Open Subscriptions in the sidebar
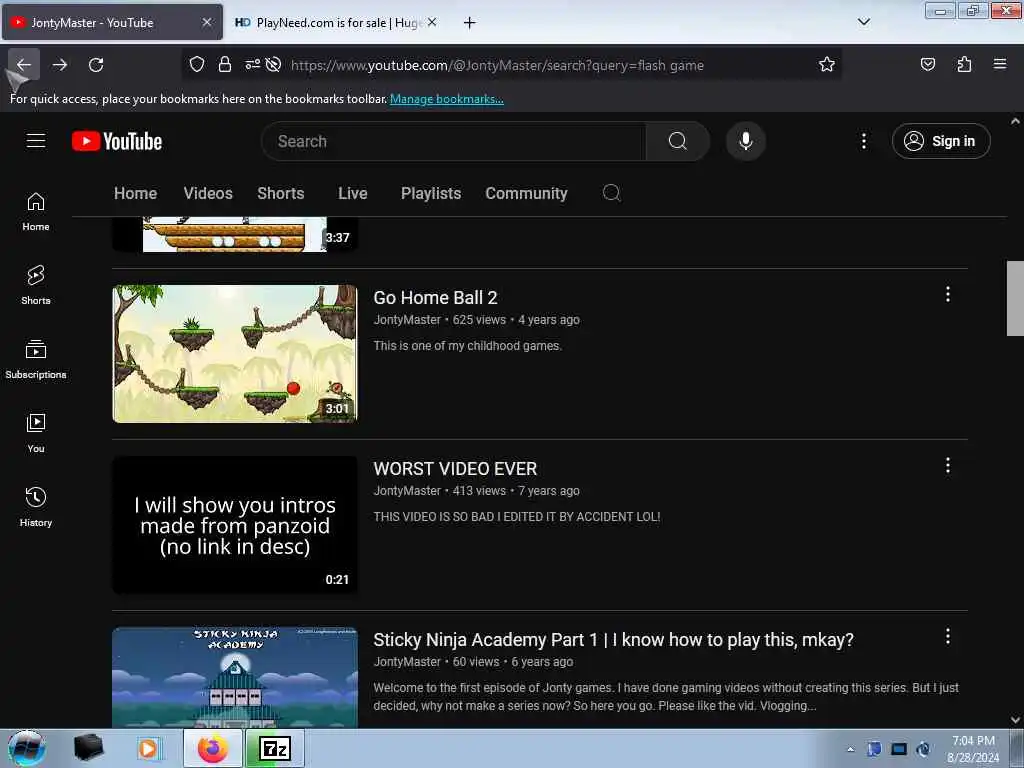 click(x=36, y=359)
